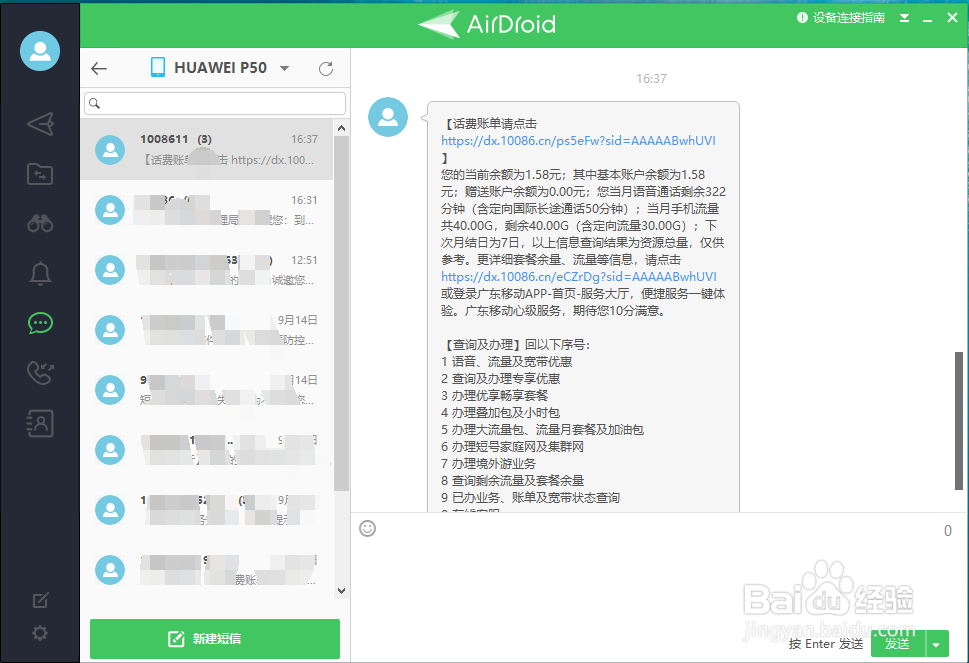969x663 pixels.
Task: Select the SMS messages chat bubble icon
Action: click(x=40, y=323)
